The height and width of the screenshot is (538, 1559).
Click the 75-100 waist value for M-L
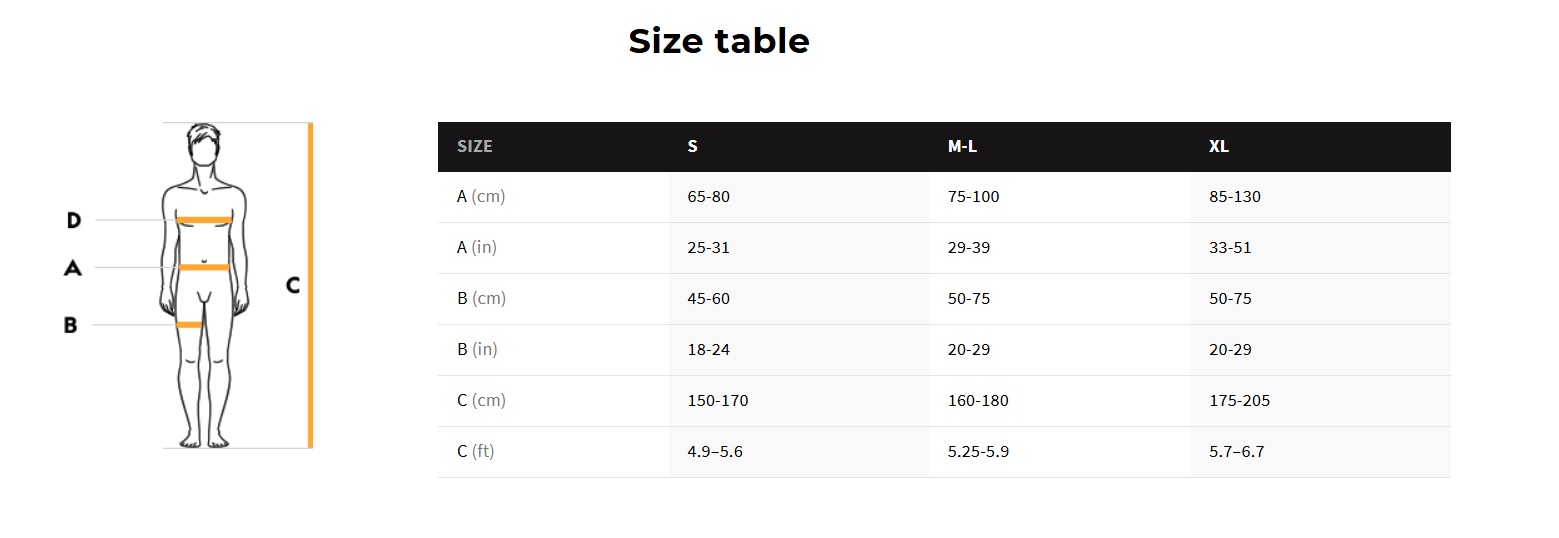click(x=973, y=197)
